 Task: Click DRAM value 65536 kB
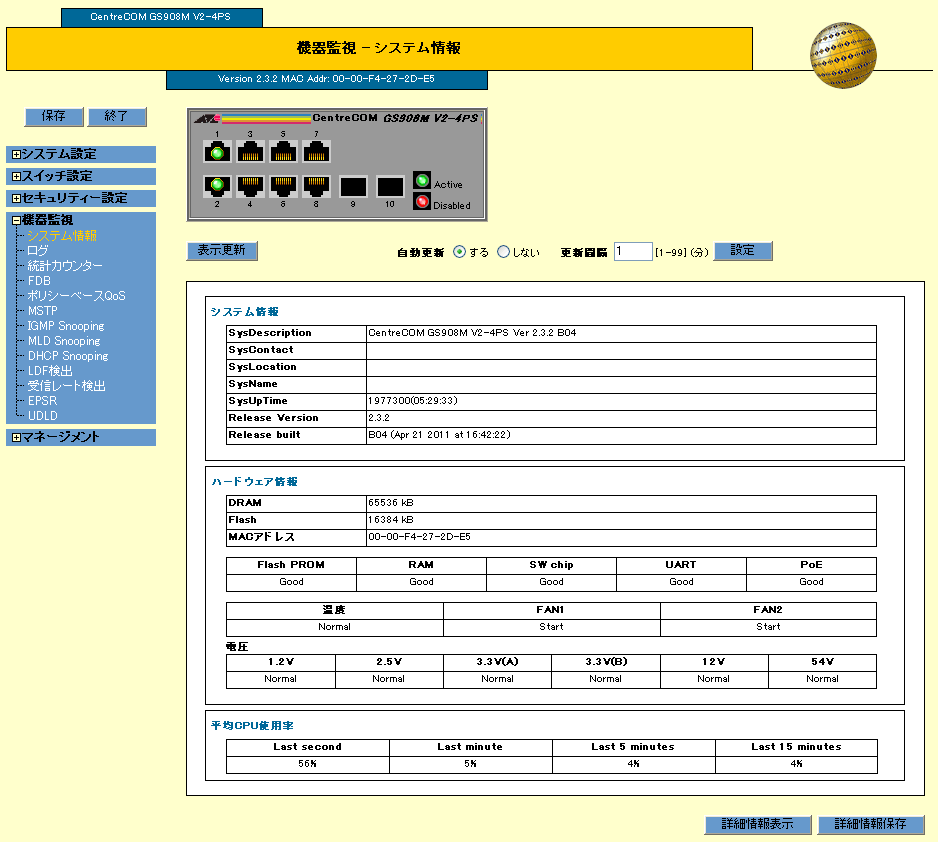391,504
